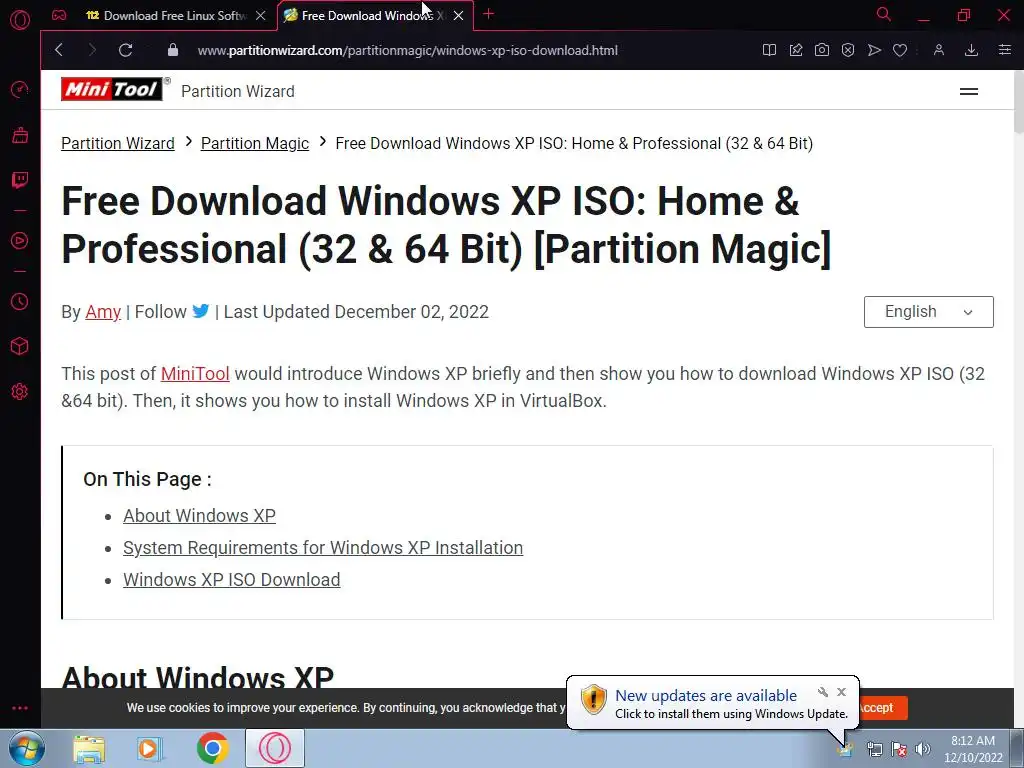Image resolution: width=1024 pixels, height=768 pixels.
Task: Click Opera GX taskbar button
Action: [275, 748]
